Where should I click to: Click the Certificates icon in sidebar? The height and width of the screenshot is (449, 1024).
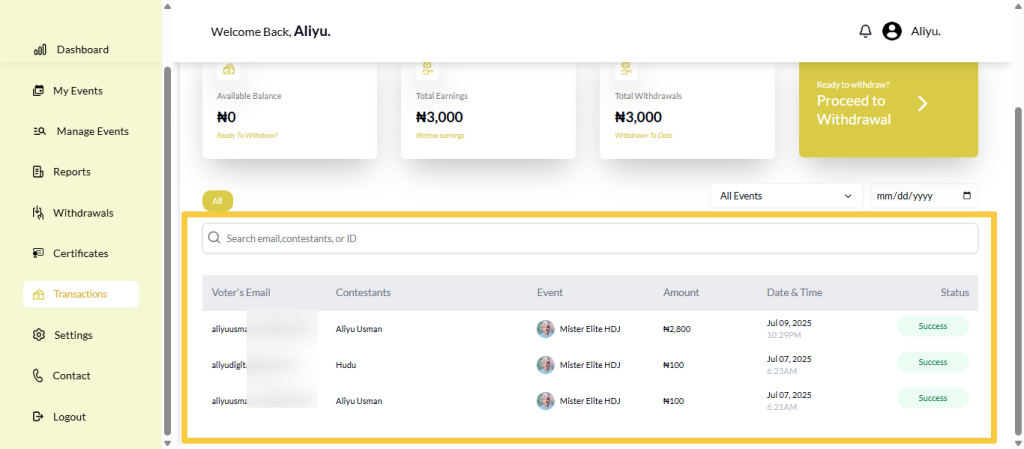[39, 254]
